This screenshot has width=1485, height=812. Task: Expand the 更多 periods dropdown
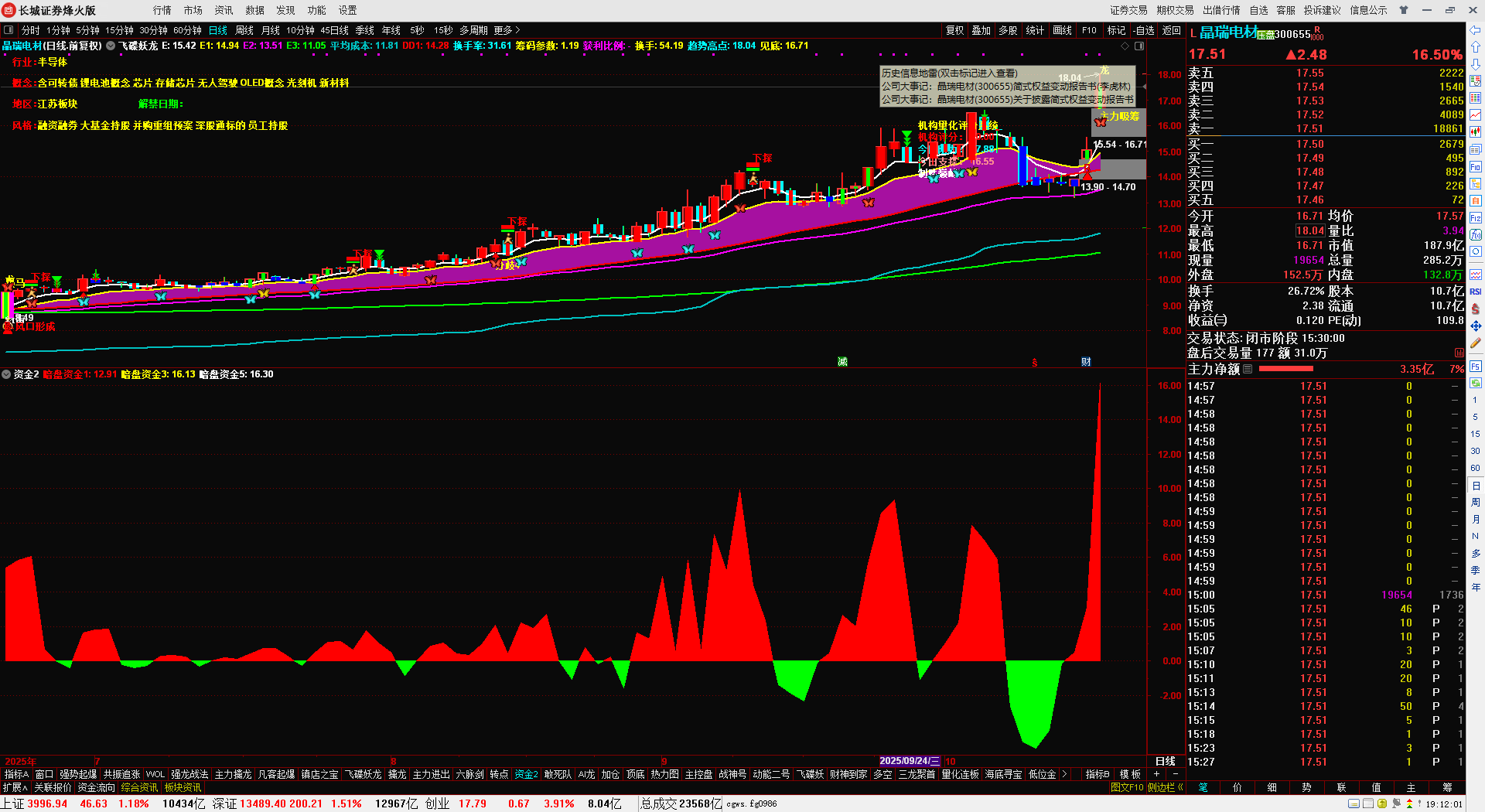[507, 30]
